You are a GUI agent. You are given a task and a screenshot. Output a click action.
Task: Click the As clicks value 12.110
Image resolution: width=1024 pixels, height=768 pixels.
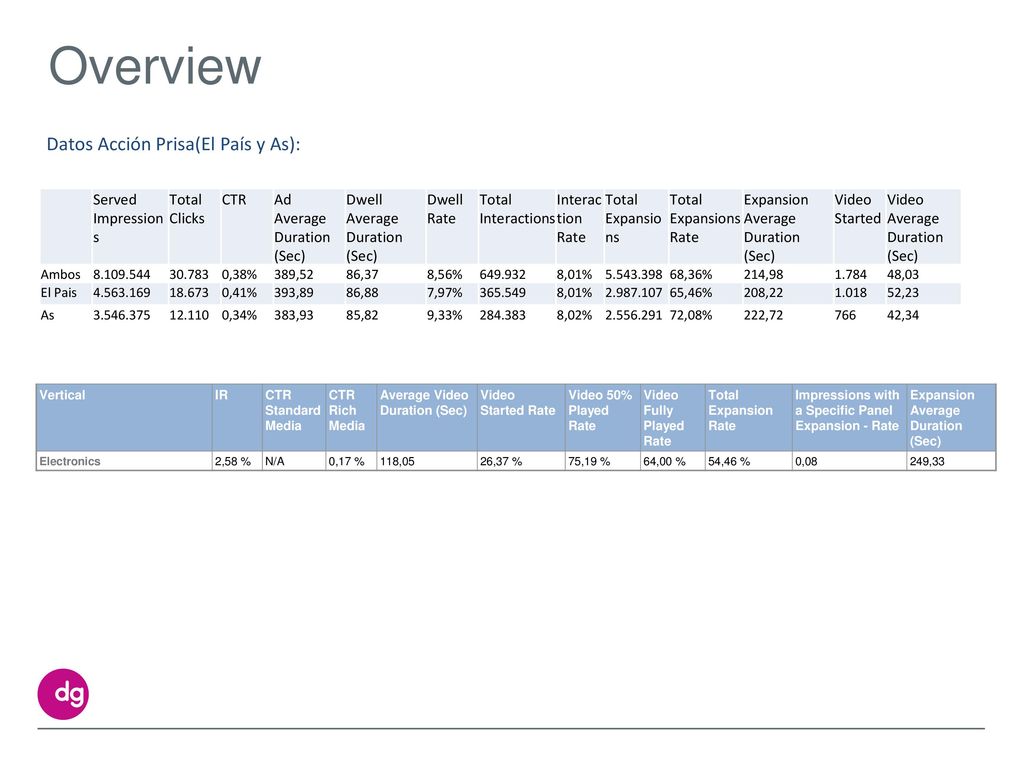point(189,315)
